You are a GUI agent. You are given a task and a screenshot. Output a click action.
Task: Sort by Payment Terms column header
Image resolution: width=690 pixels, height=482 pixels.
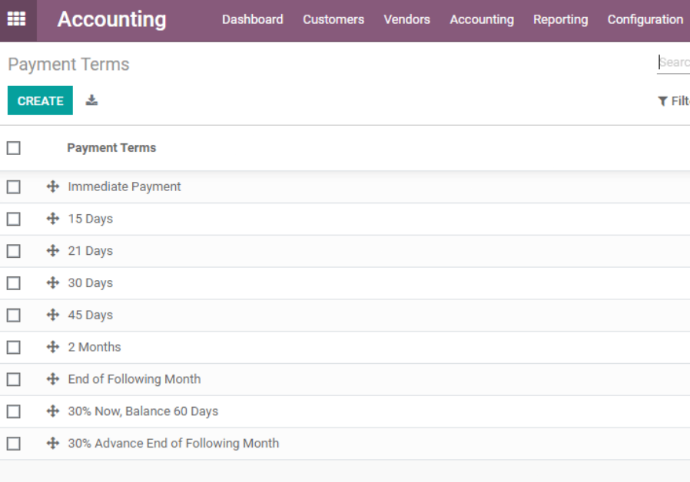[111, 148]
